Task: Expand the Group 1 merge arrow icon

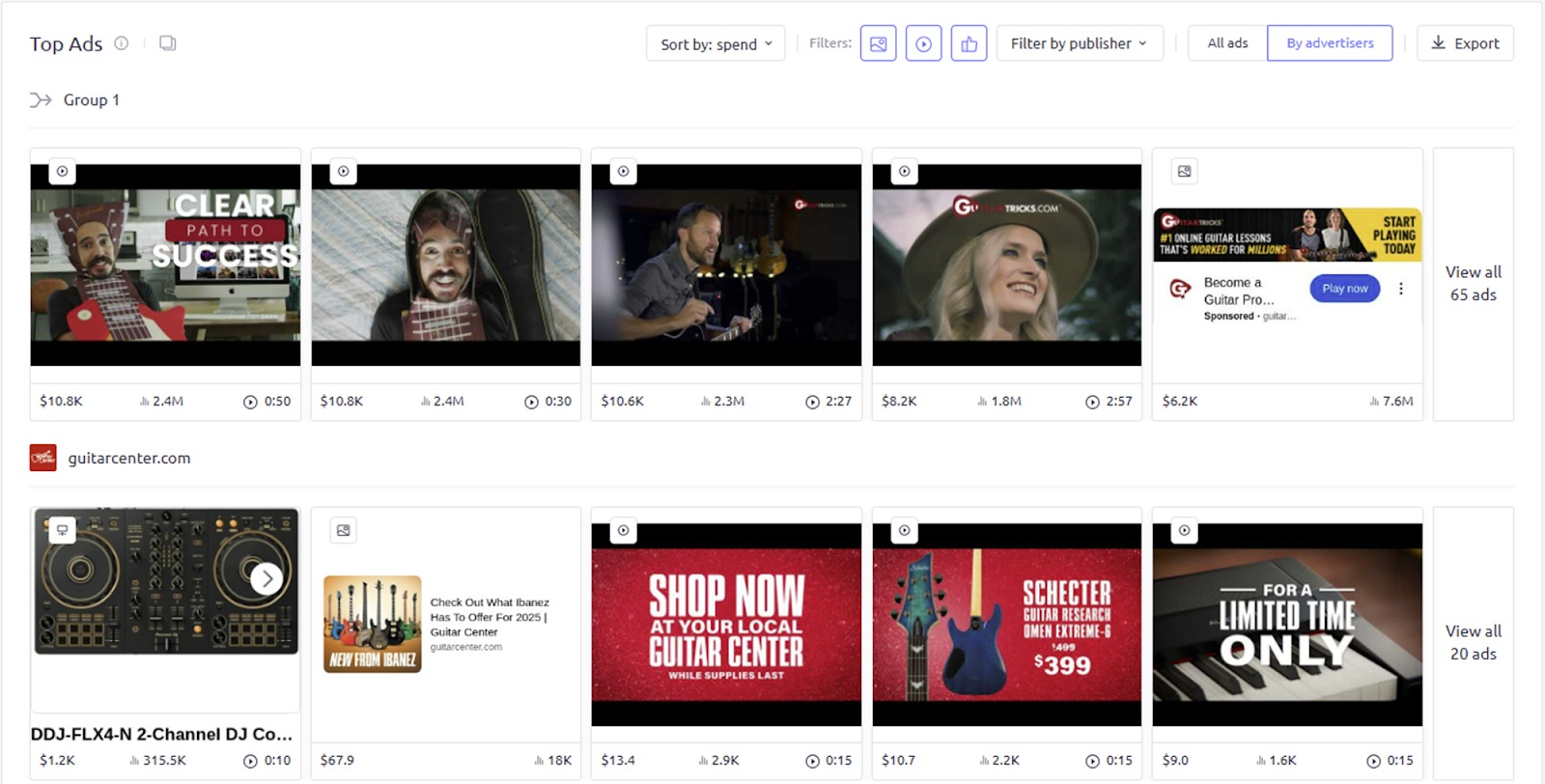Action: pos(41,100)
